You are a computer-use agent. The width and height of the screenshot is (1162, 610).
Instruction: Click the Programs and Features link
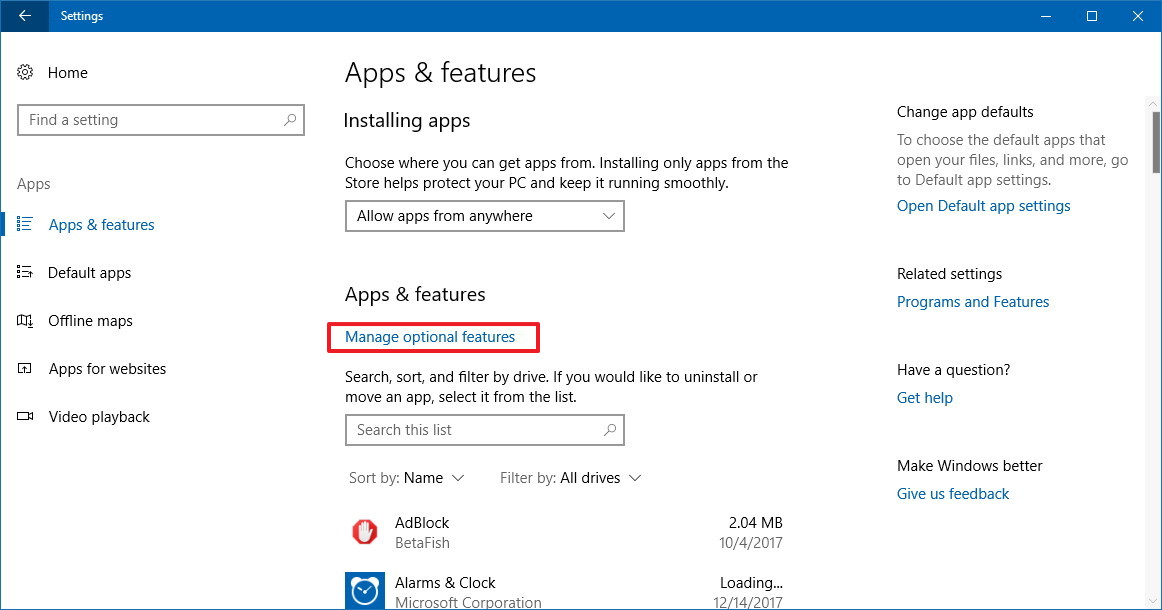coord(973,301)
